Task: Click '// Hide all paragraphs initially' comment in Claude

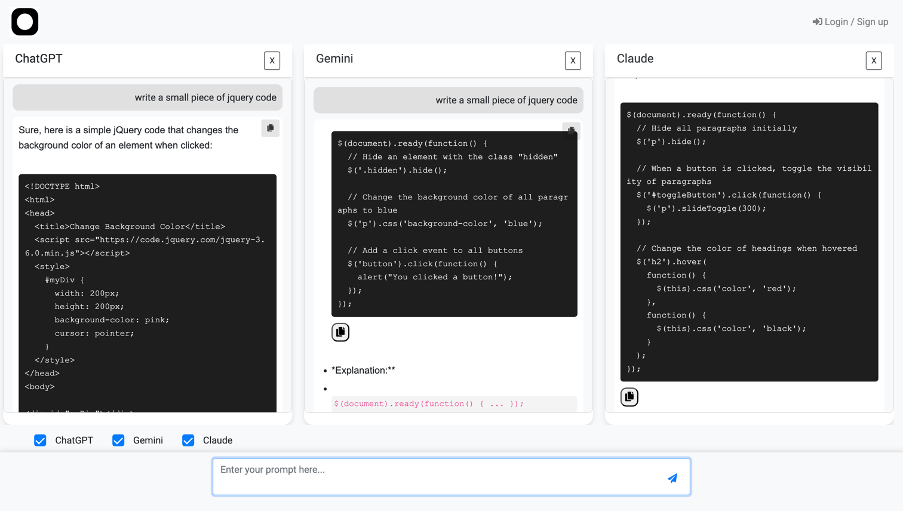Action: [717, 128]
